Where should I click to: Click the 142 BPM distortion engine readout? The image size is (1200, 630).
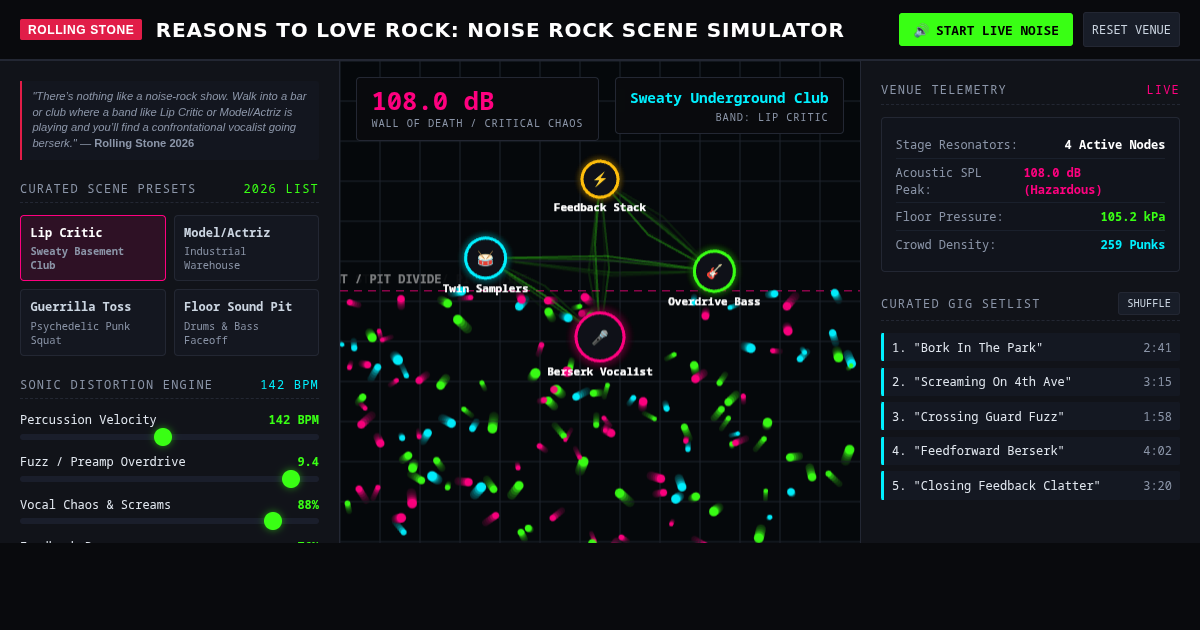click(290, 385)
